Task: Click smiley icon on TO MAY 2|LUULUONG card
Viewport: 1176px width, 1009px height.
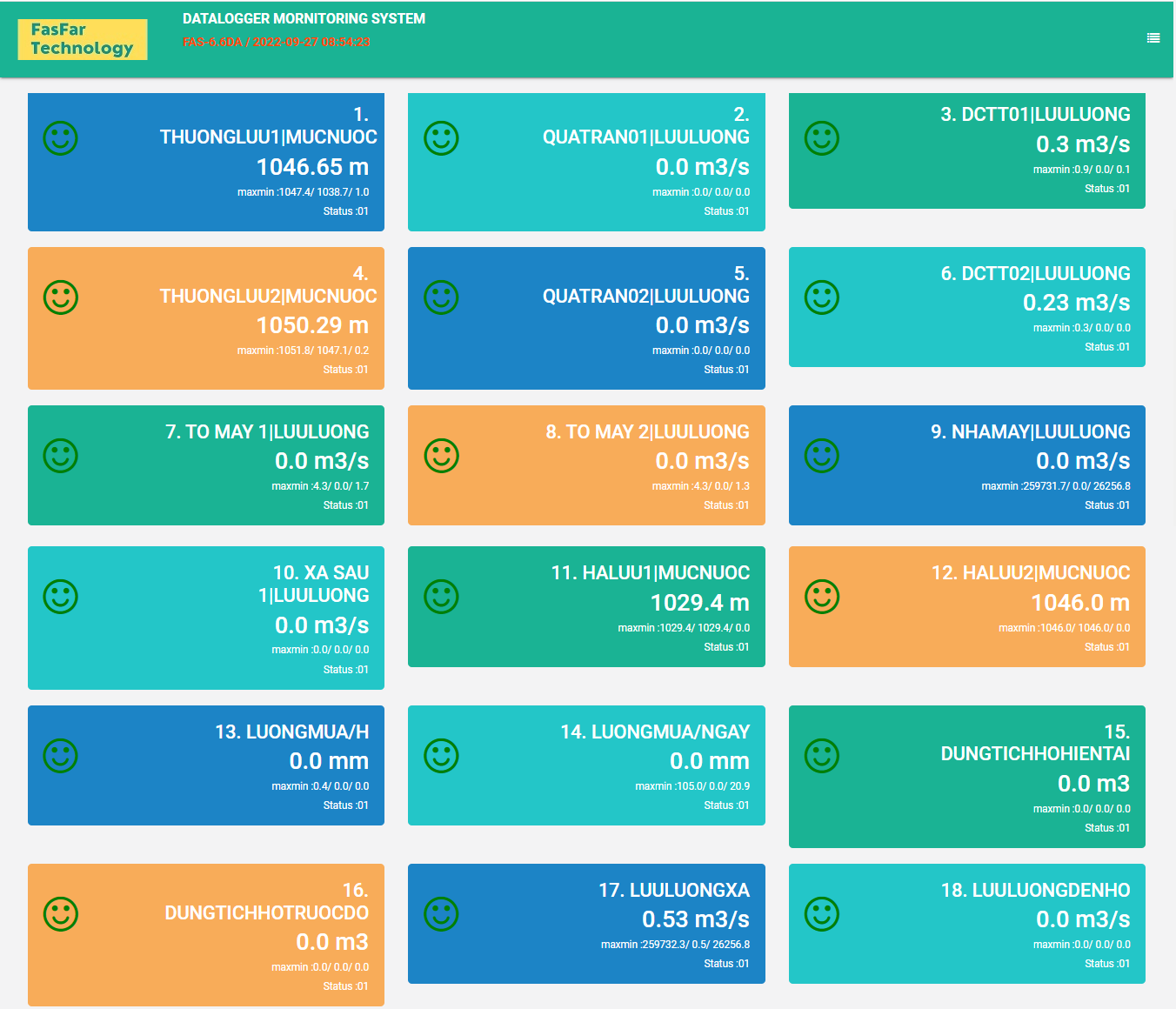Action: point(441,456)
